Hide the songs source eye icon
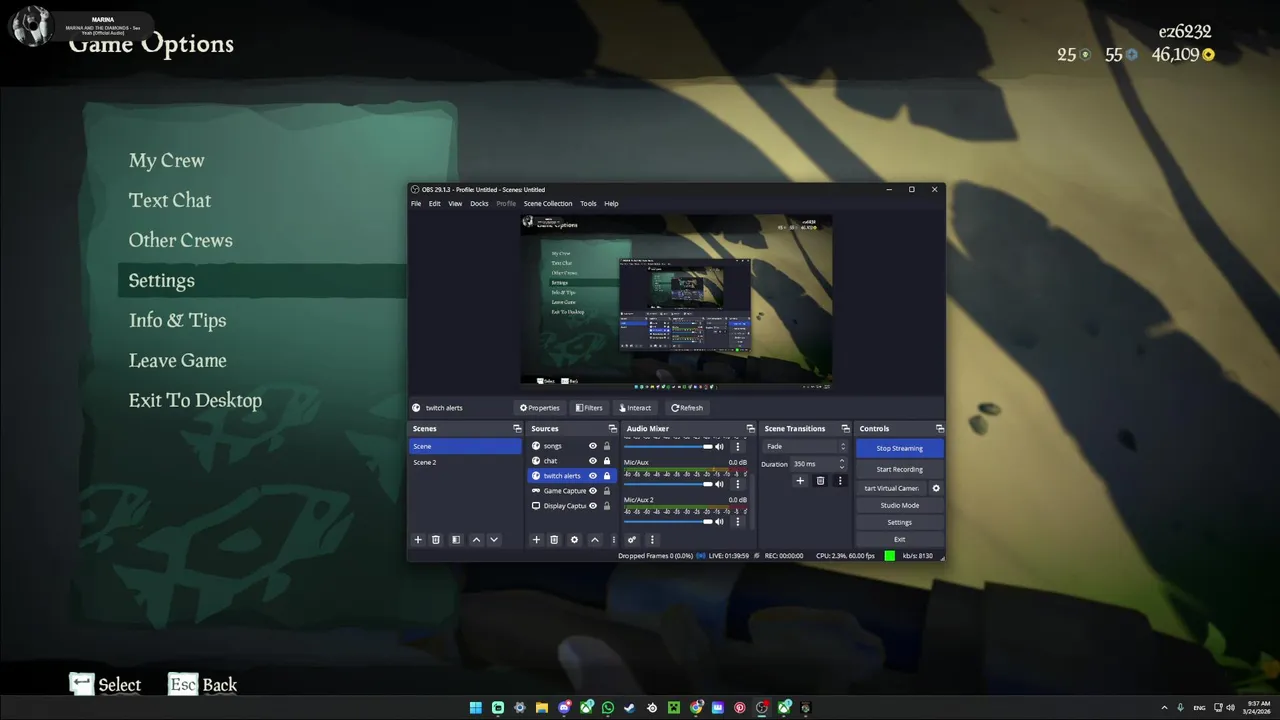This screenshot has width=1280, height=720. click(x=593, y=446)
